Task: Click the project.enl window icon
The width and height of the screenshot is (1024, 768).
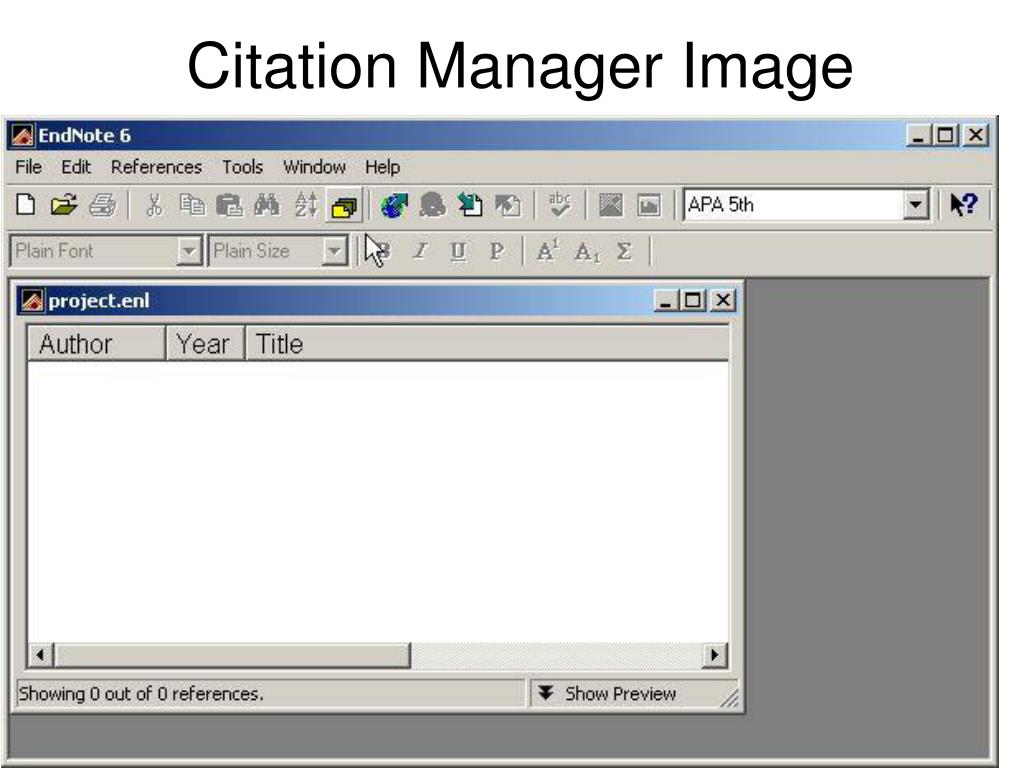Action: 32,301
